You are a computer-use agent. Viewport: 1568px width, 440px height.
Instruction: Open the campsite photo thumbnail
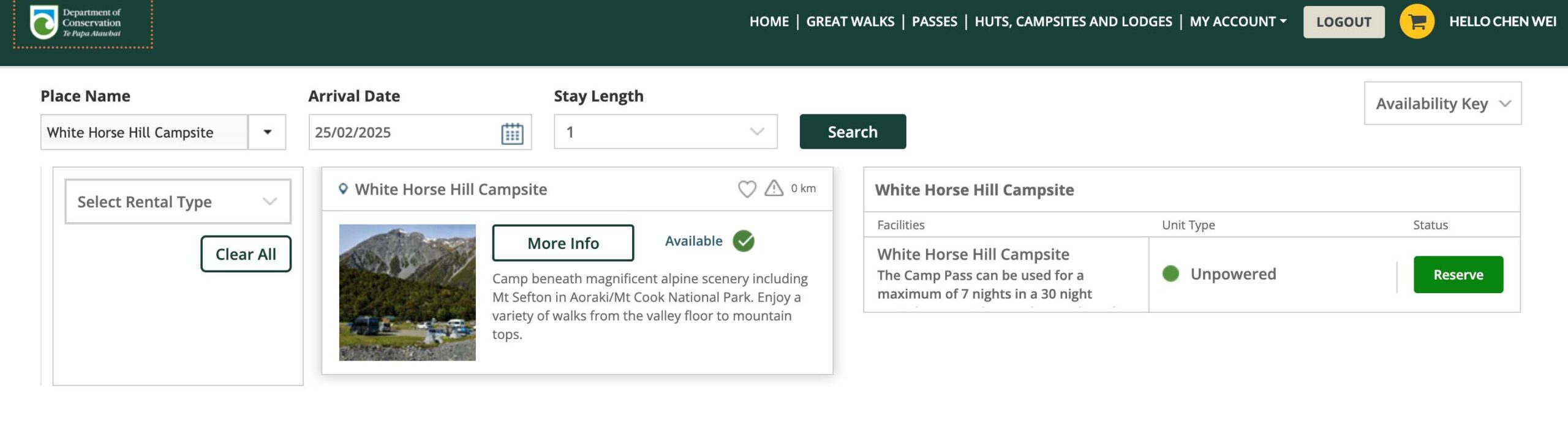407,293
